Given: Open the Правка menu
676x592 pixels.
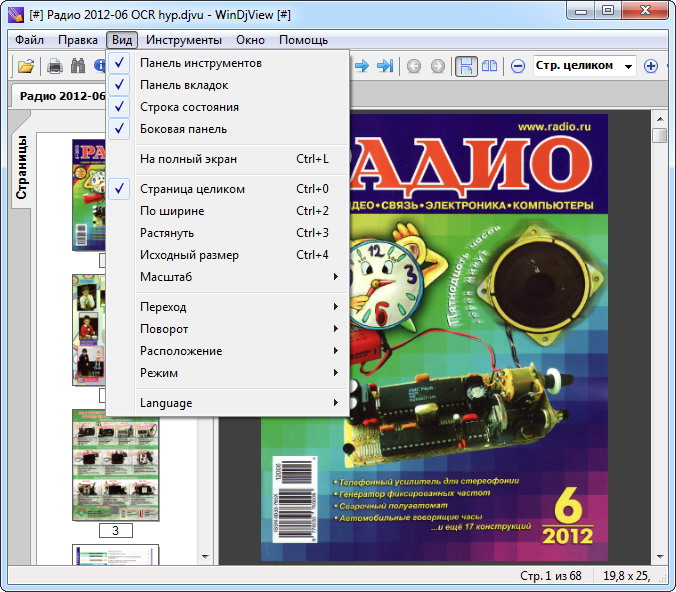Looking at the screenshot, I should (x=78, y=40).
